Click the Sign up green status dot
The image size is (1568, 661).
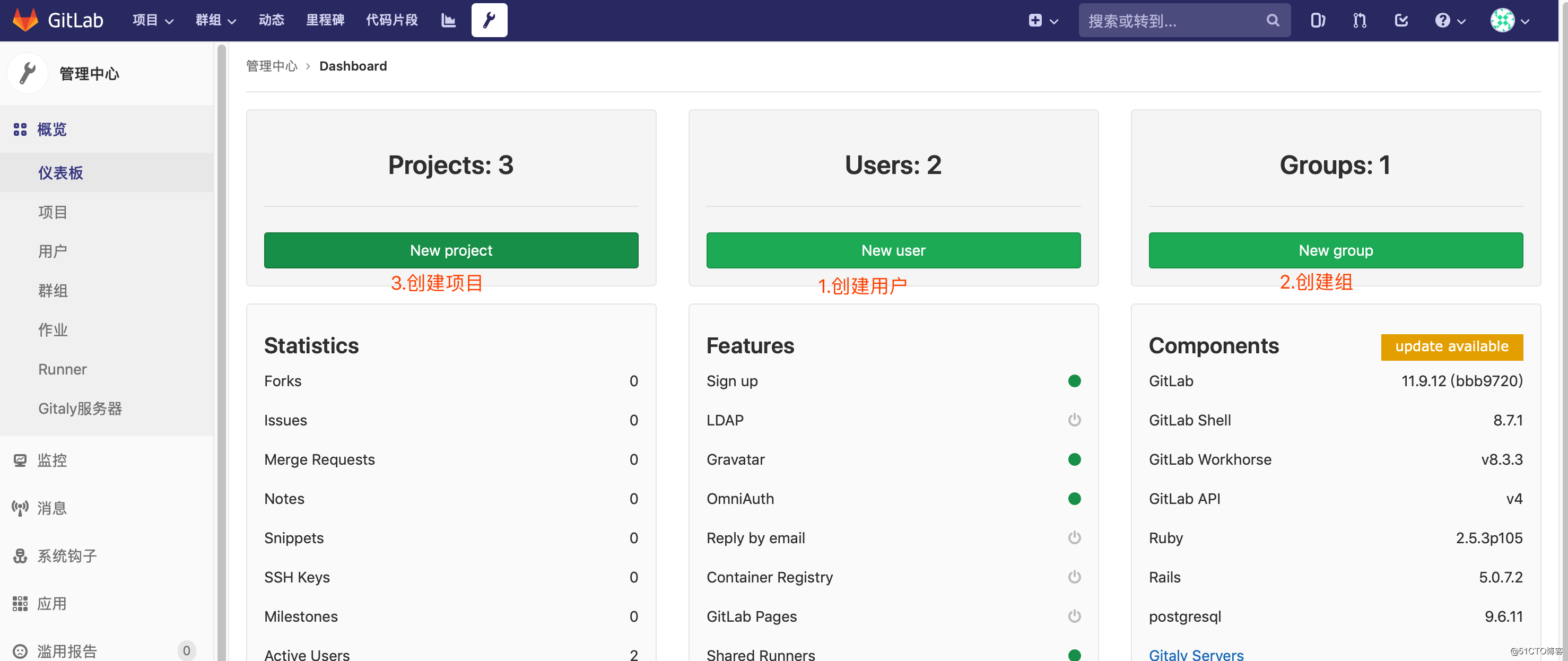[x=1074, y=381]
